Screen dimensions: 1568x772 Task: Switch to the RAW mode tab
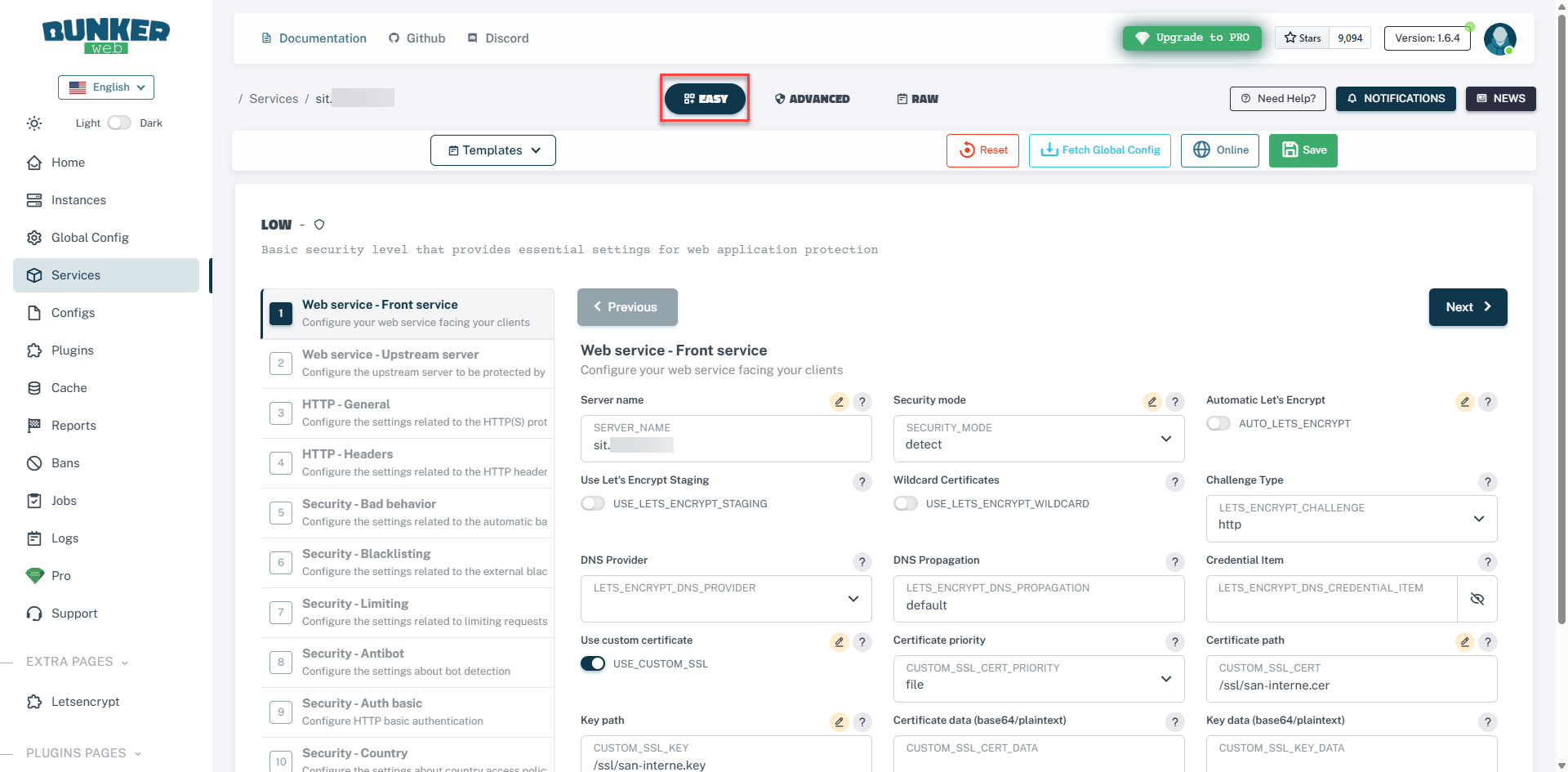(917, 99)
